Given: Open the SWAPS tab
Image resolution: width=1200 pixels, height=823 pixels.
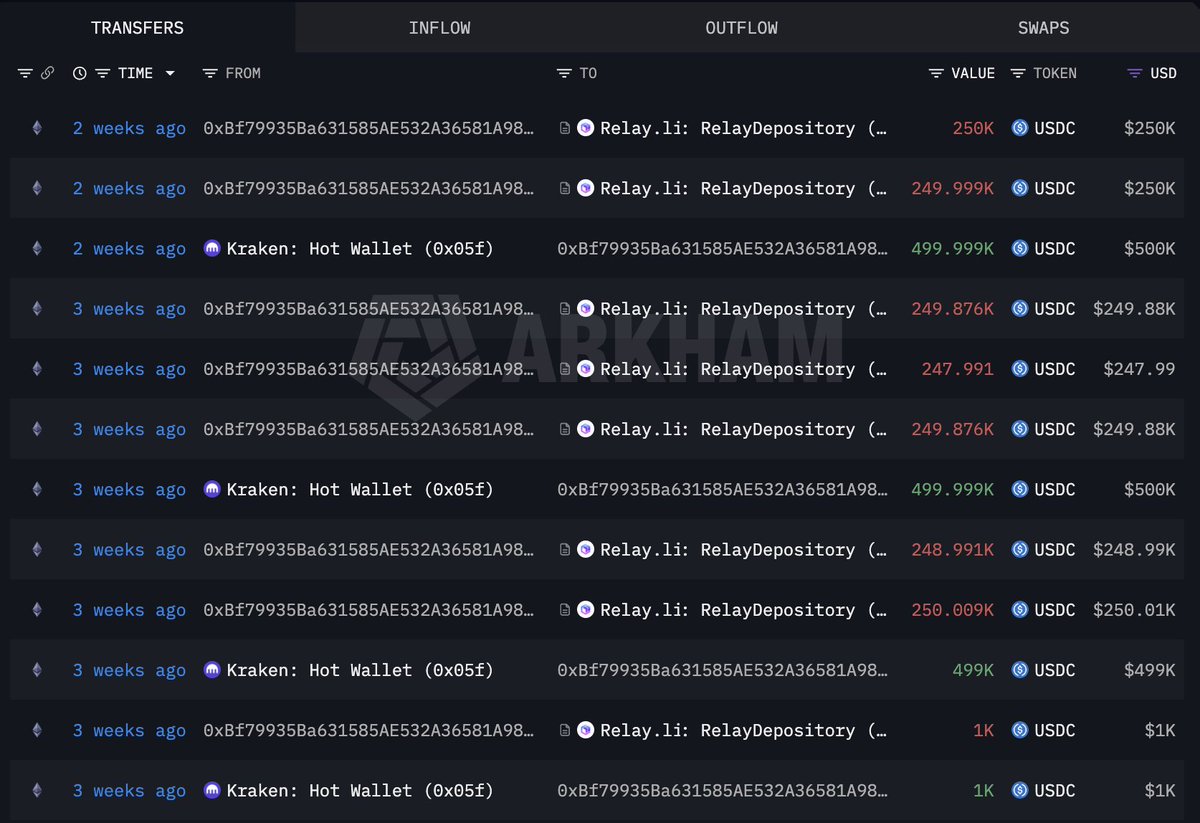Looking at the screenshot, I should point(1043,27).
